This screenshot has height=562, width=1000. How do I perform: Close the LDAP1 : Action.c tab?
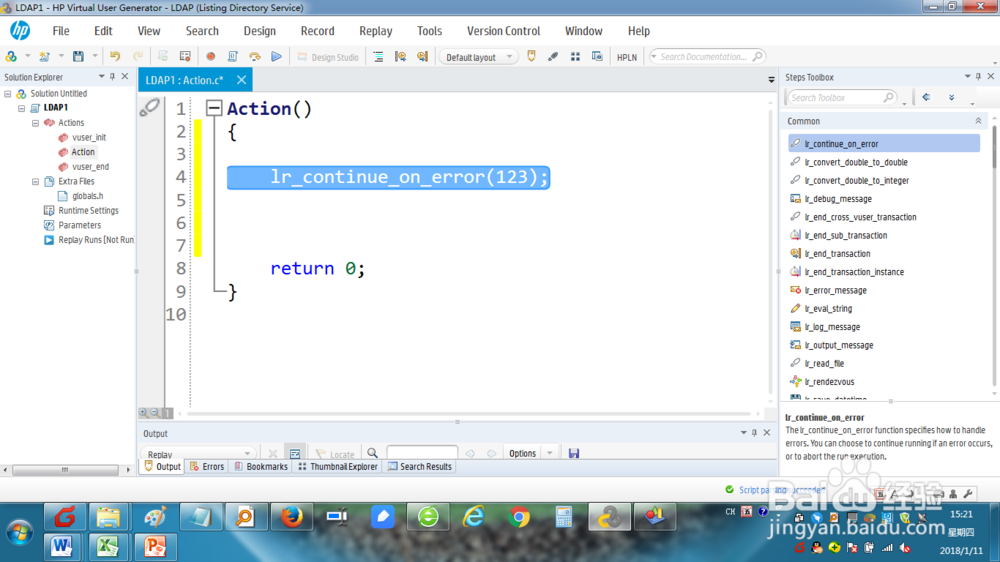(241, 80)
